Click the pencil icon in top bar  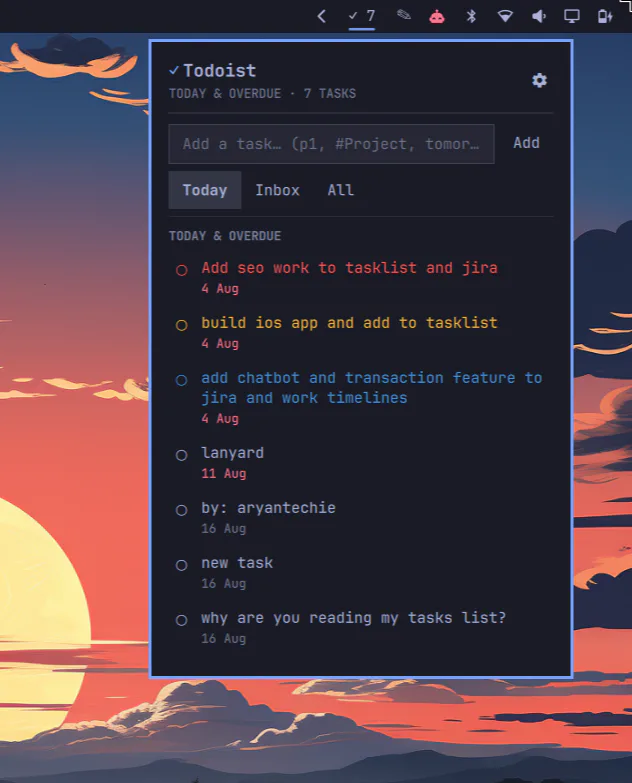coord(404,15)
